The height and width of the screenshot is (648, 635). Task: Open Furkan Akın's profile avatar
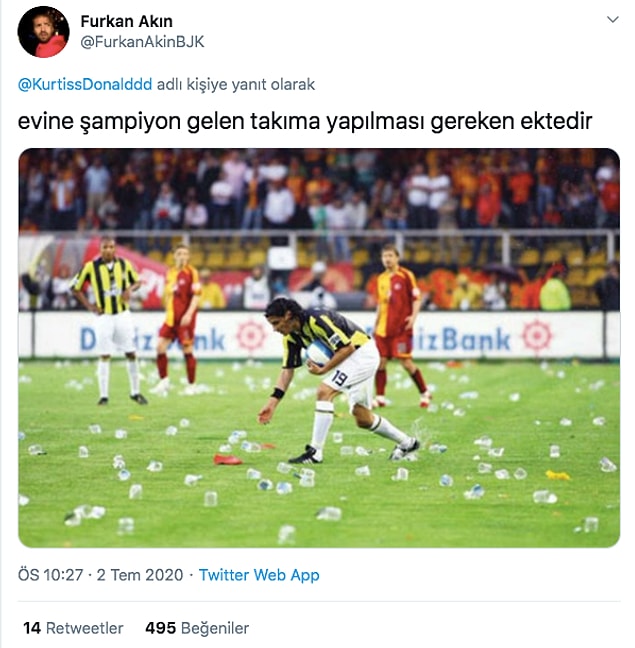point(43,32)
